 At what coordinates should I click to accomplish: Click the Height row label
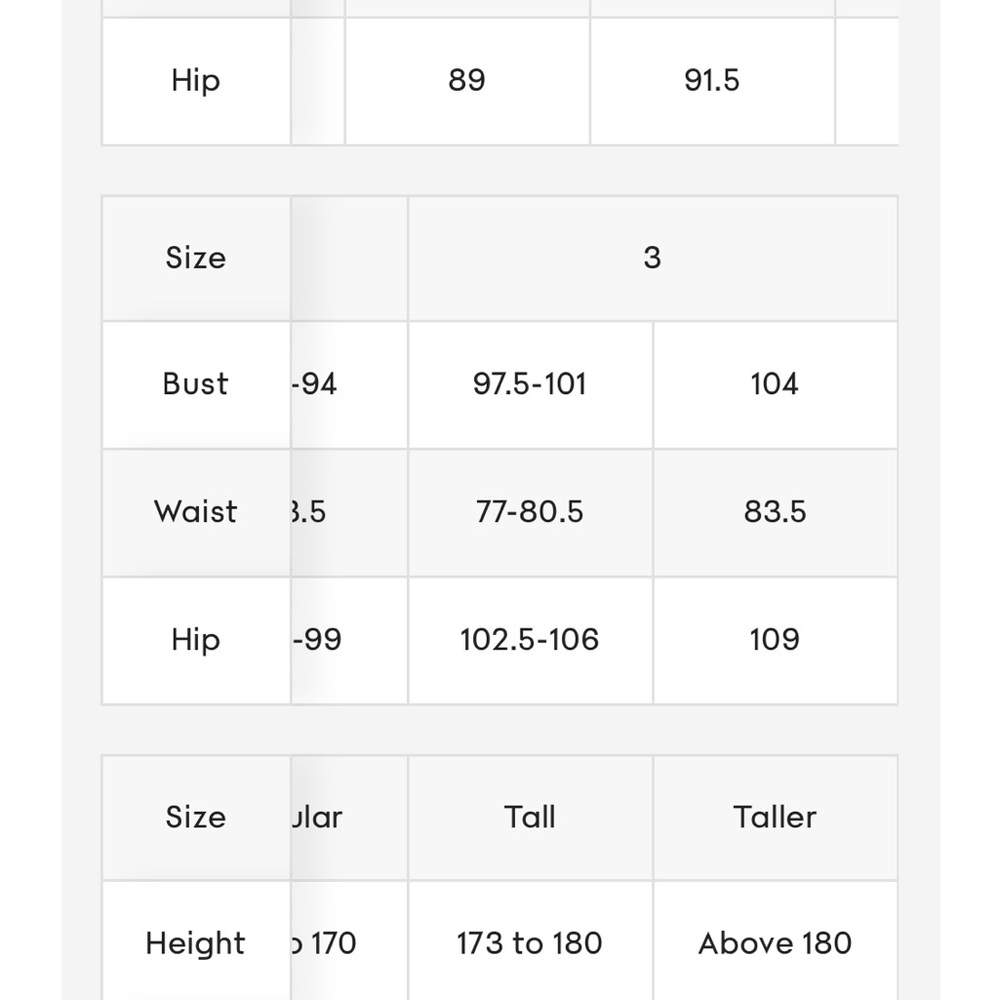tap(196, 941)
